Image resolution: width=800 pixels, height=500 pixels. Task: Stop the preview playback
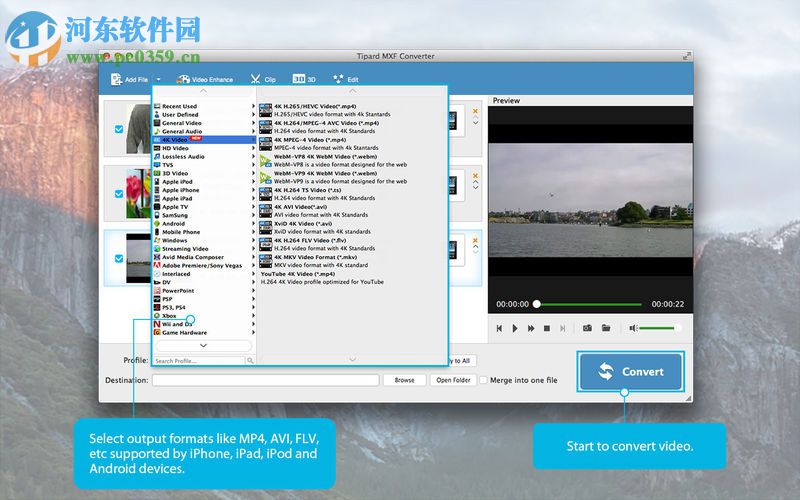tap(546, 328)
